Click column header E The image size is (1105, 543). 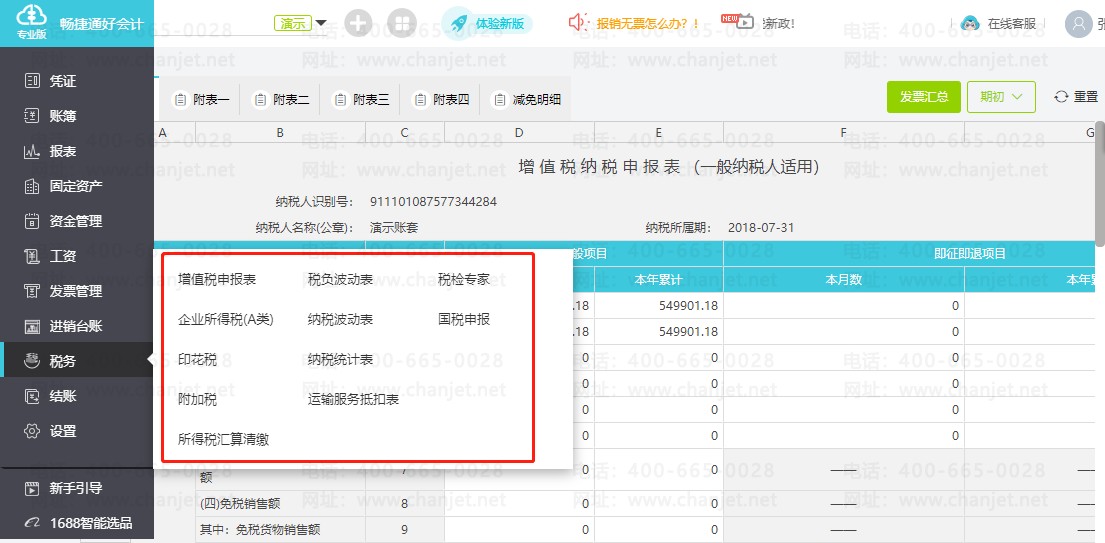(x=658, y=132)
